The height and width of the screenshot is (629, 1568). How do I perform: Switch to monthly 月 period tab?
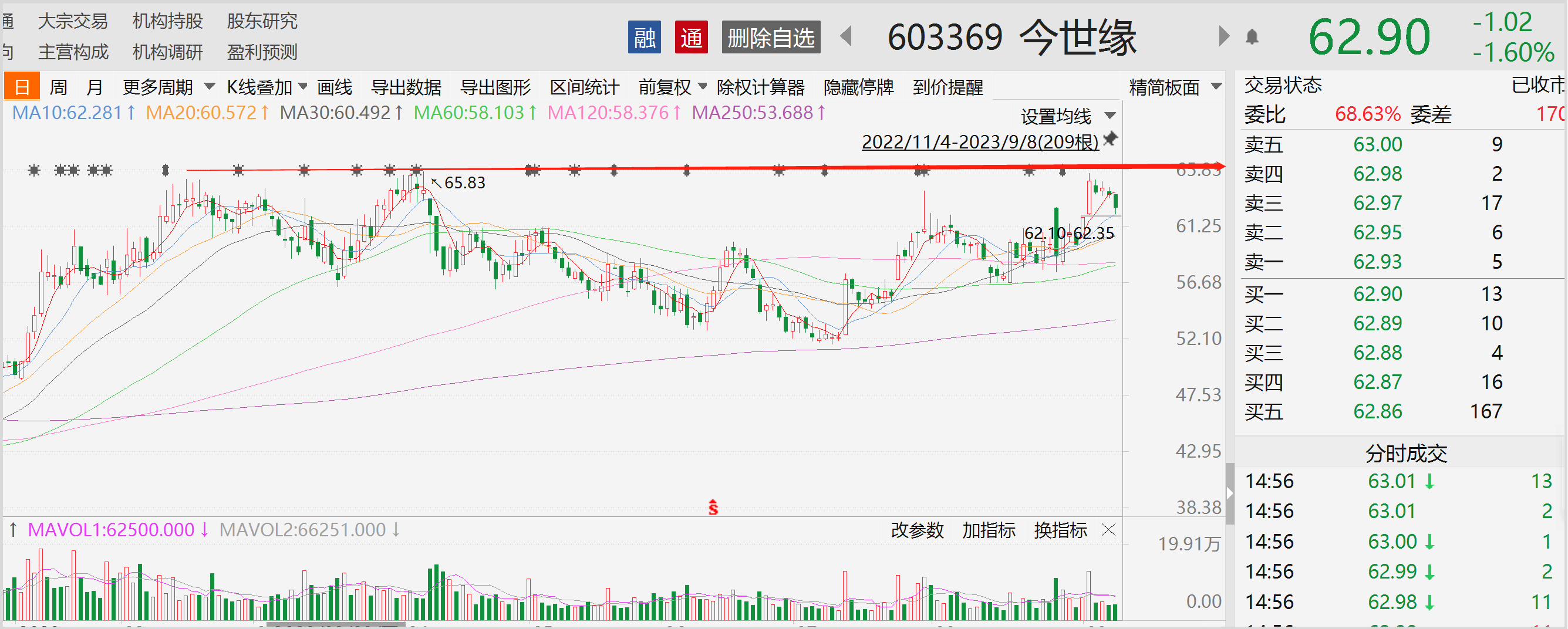click(x=95, y=87)
